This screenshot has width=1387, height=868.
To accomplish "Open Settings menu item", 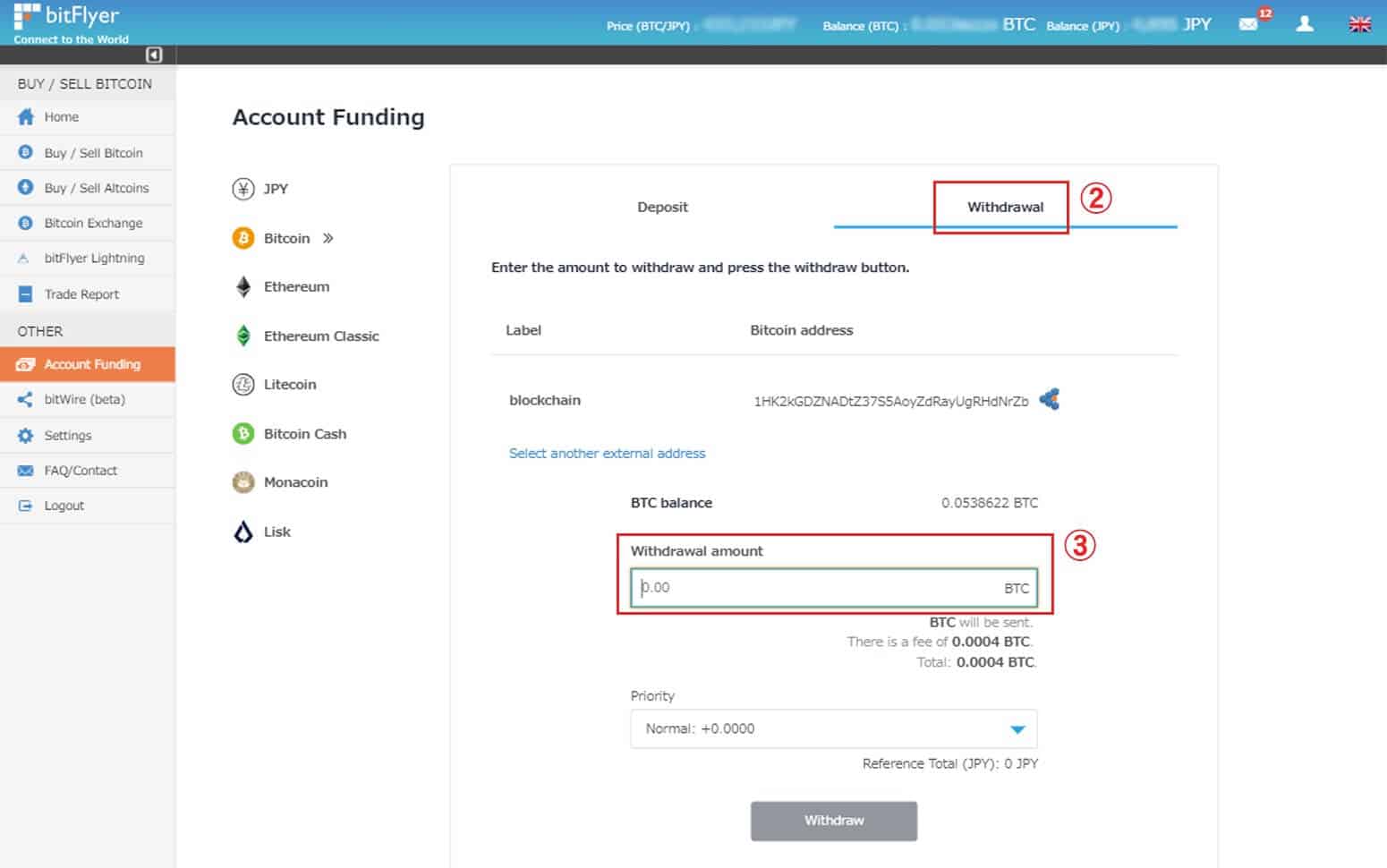I will tap(88, 436).
